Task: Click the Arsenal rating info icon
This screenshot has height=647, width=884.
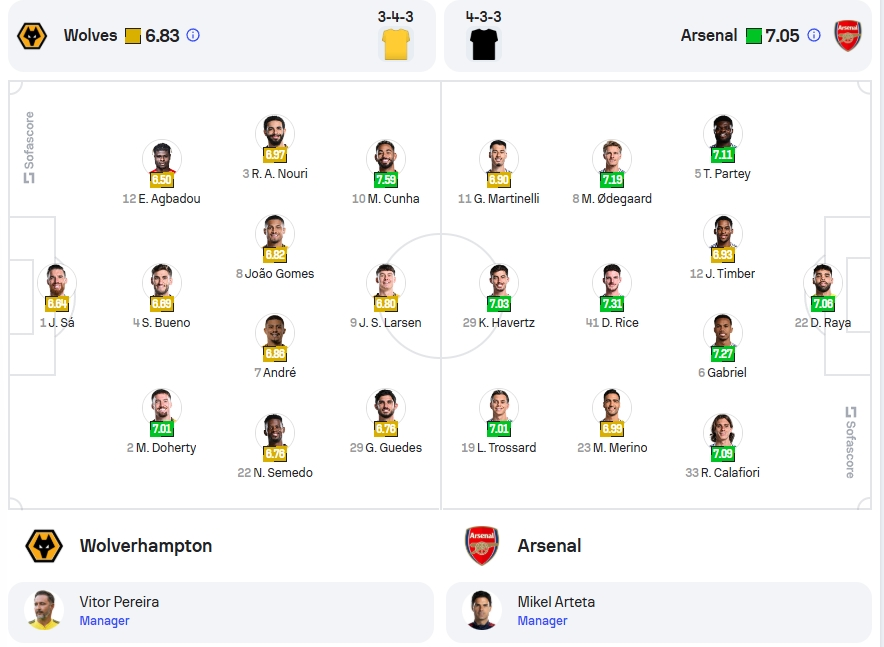Action: (814, 36)
